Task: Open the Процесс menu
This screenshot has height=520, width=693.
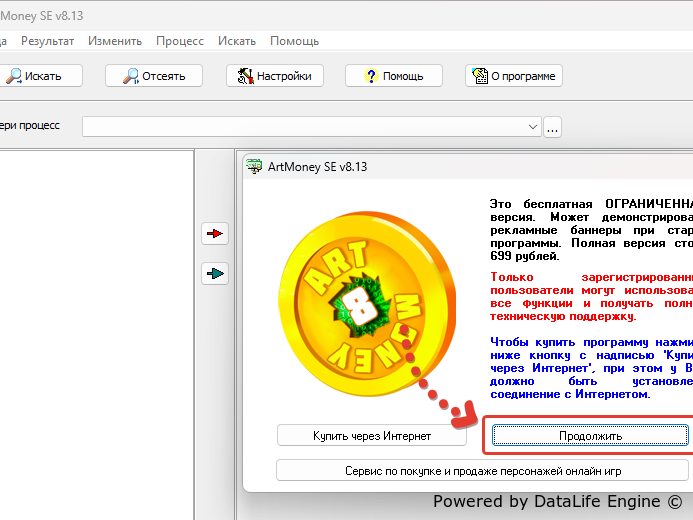Action: [180, 41]
